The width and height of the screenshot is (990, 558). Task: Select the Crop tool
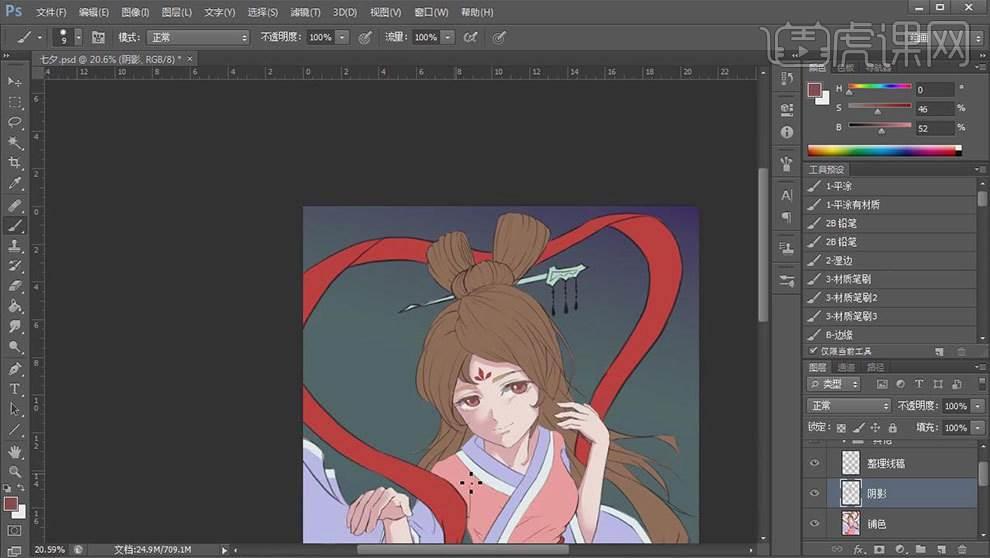[15, 162]
